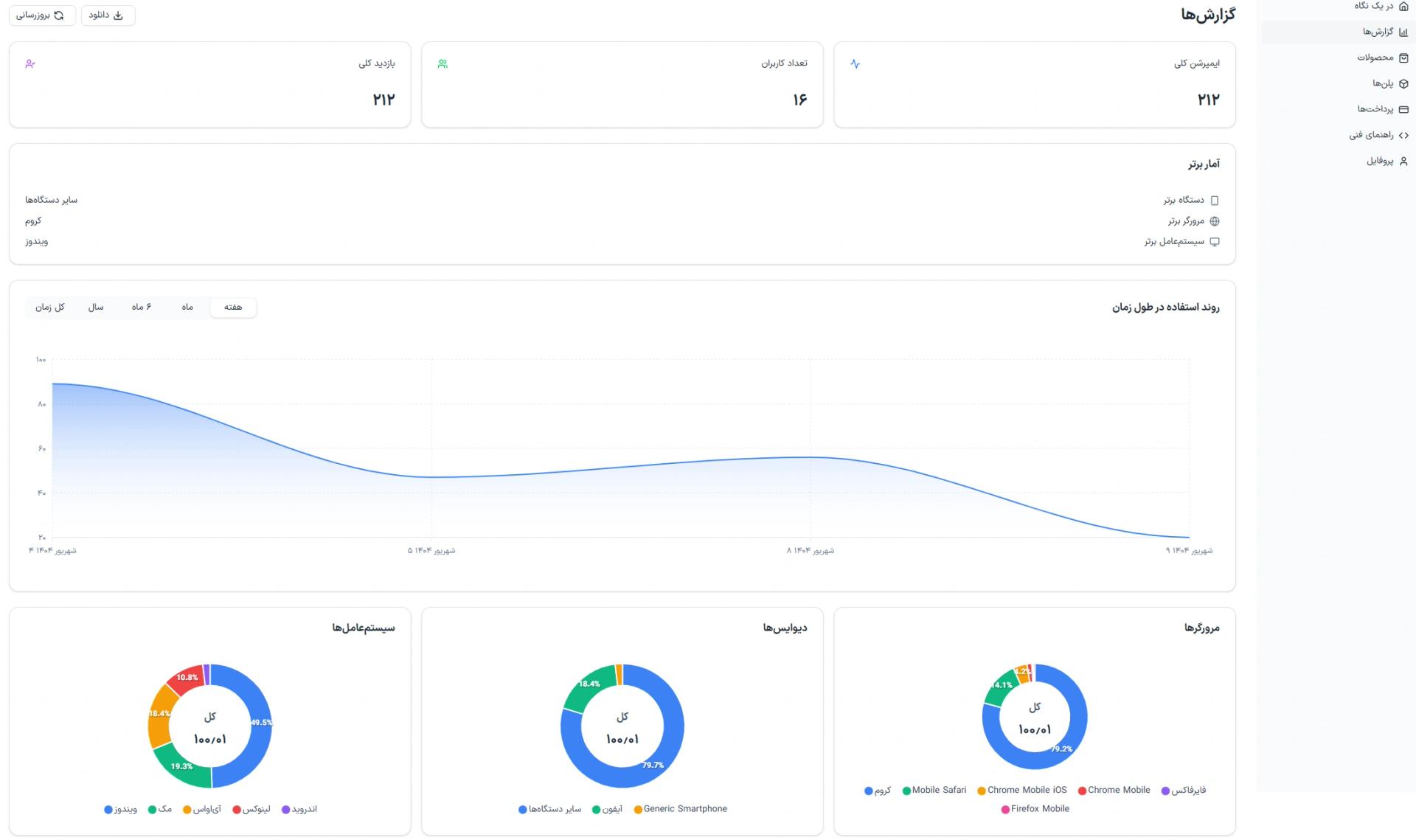Screen dimensions: 1416x840
Task: Click the دانلود button
Action: coord(108,15)
